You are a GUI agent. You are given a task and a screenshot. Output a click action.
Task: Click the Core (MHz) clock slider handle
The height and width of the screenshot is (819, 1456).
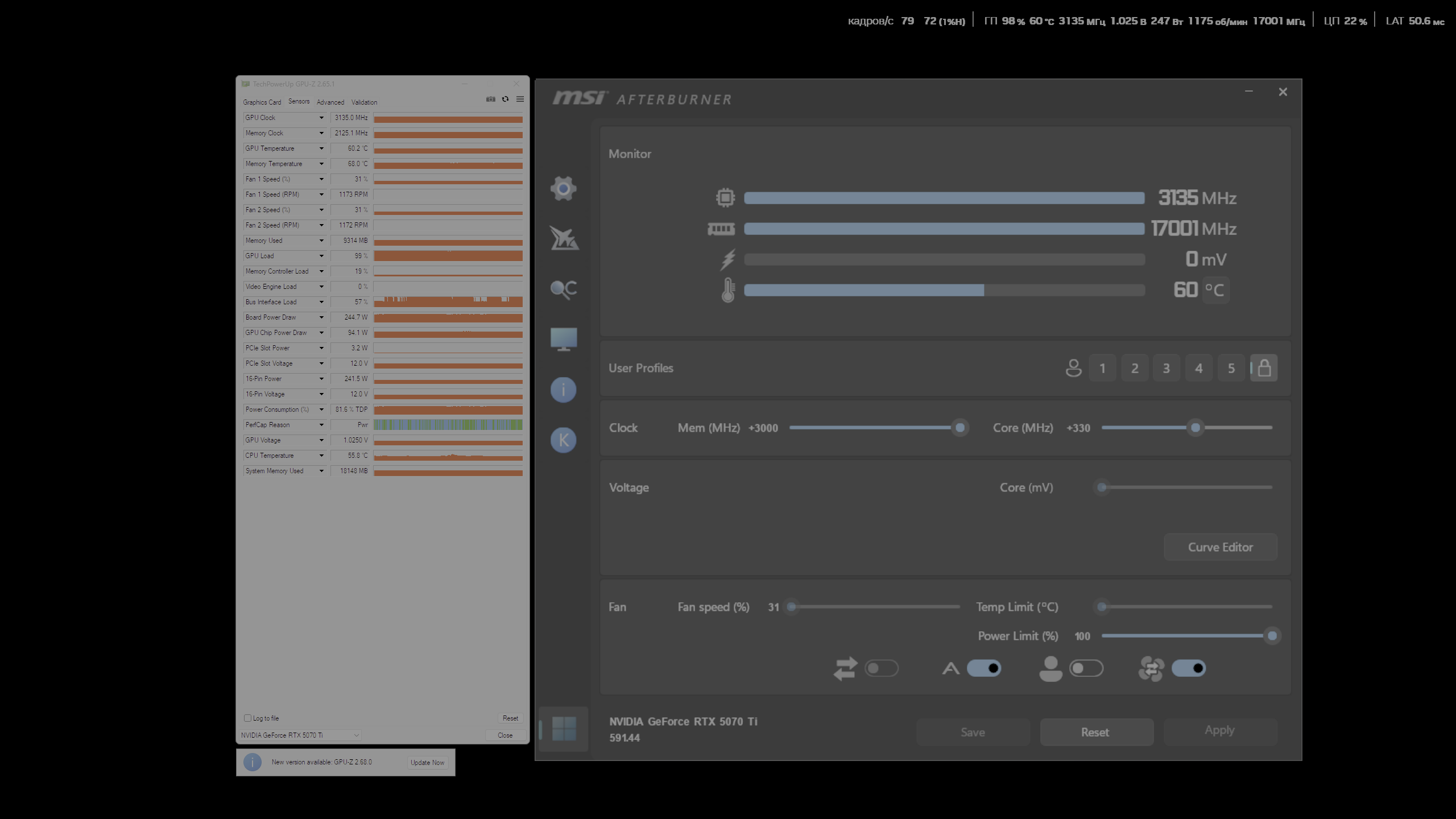point(1196,428)
